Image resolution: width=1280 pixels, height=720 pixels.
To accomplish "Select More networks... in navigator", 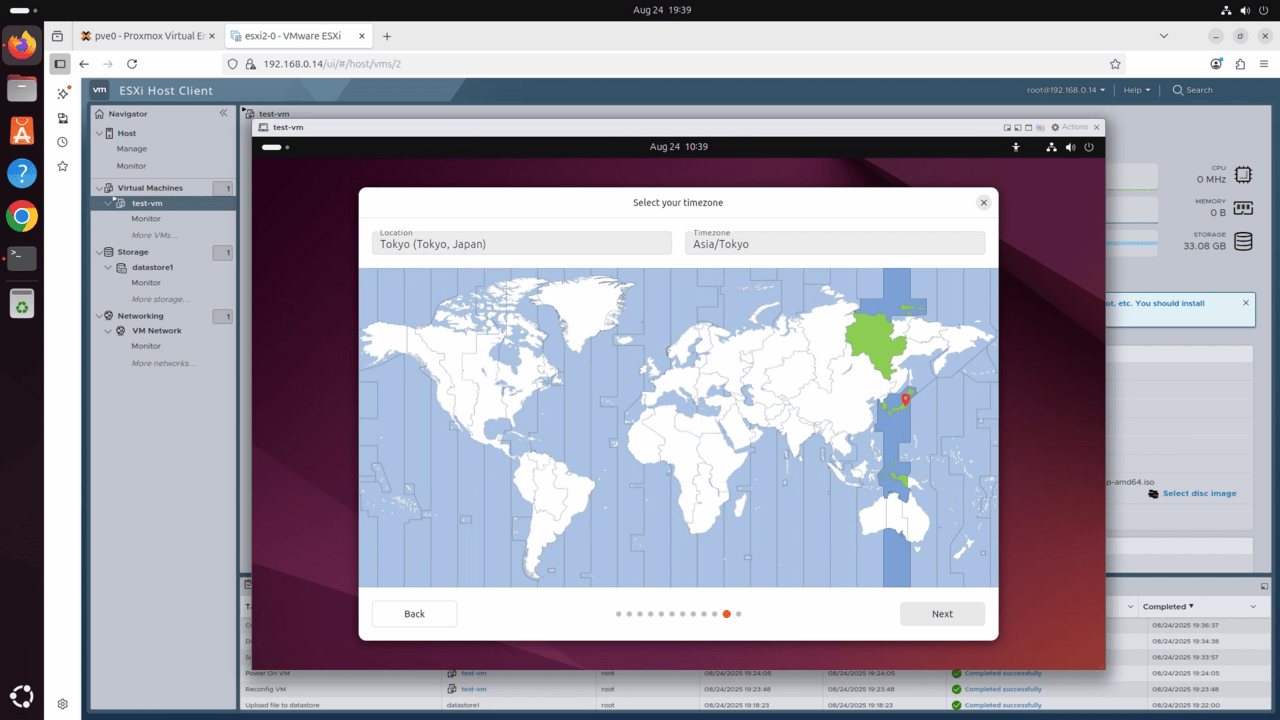I will coord(163,363).
